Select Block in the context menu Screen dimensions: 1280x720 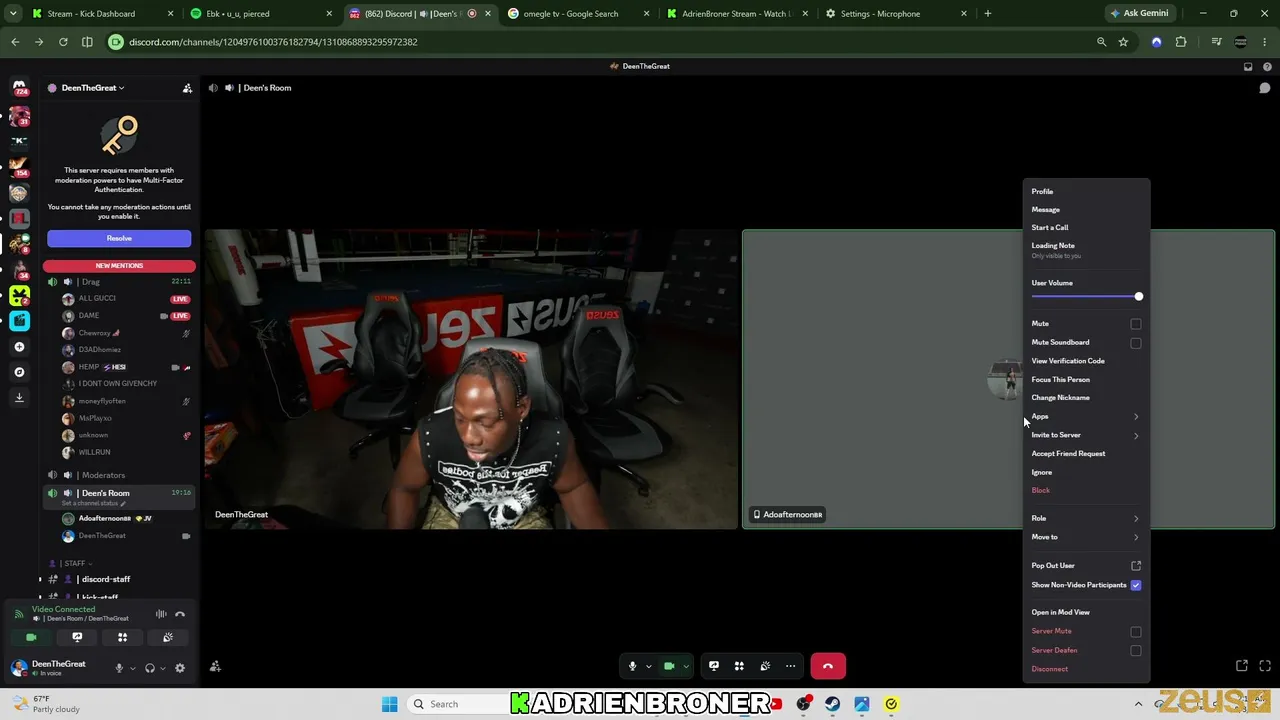click(x=1086, y=491)
